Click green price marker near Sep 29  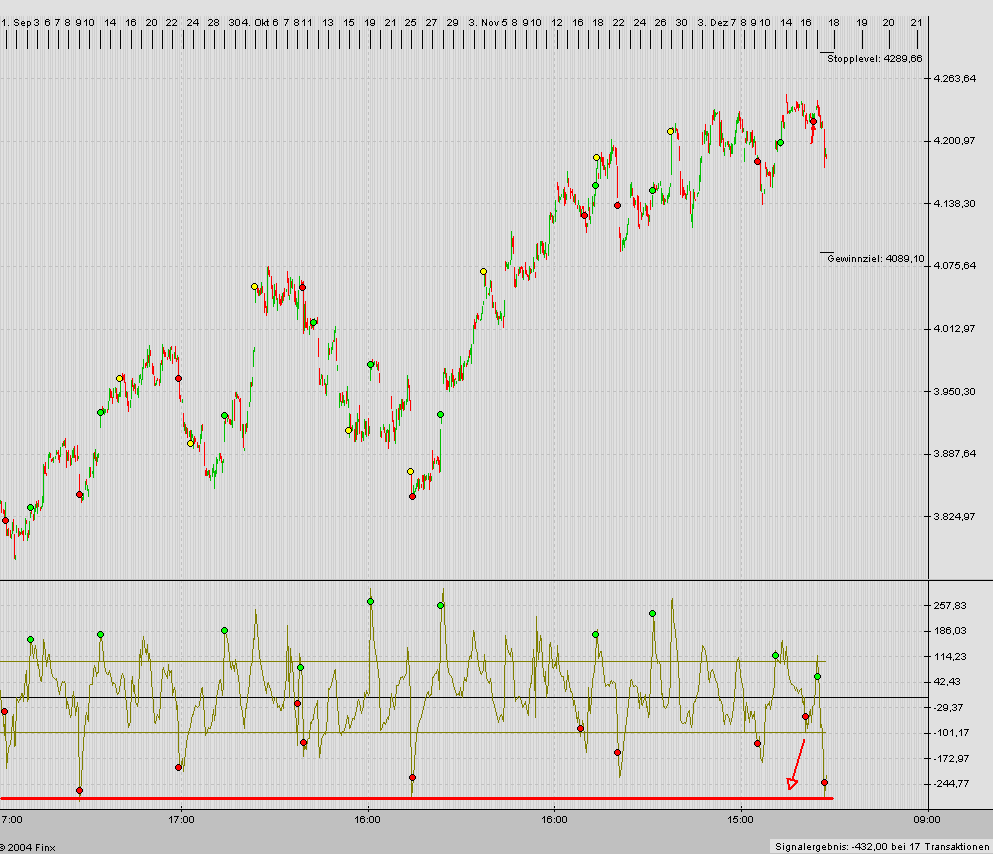[x=224, y=416]
